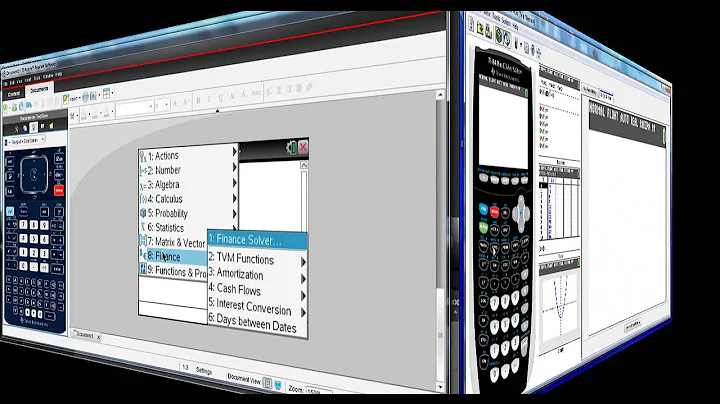720x404 pixels.
Task: Switch to the Documents tab
Action: (x=39, y=90)
